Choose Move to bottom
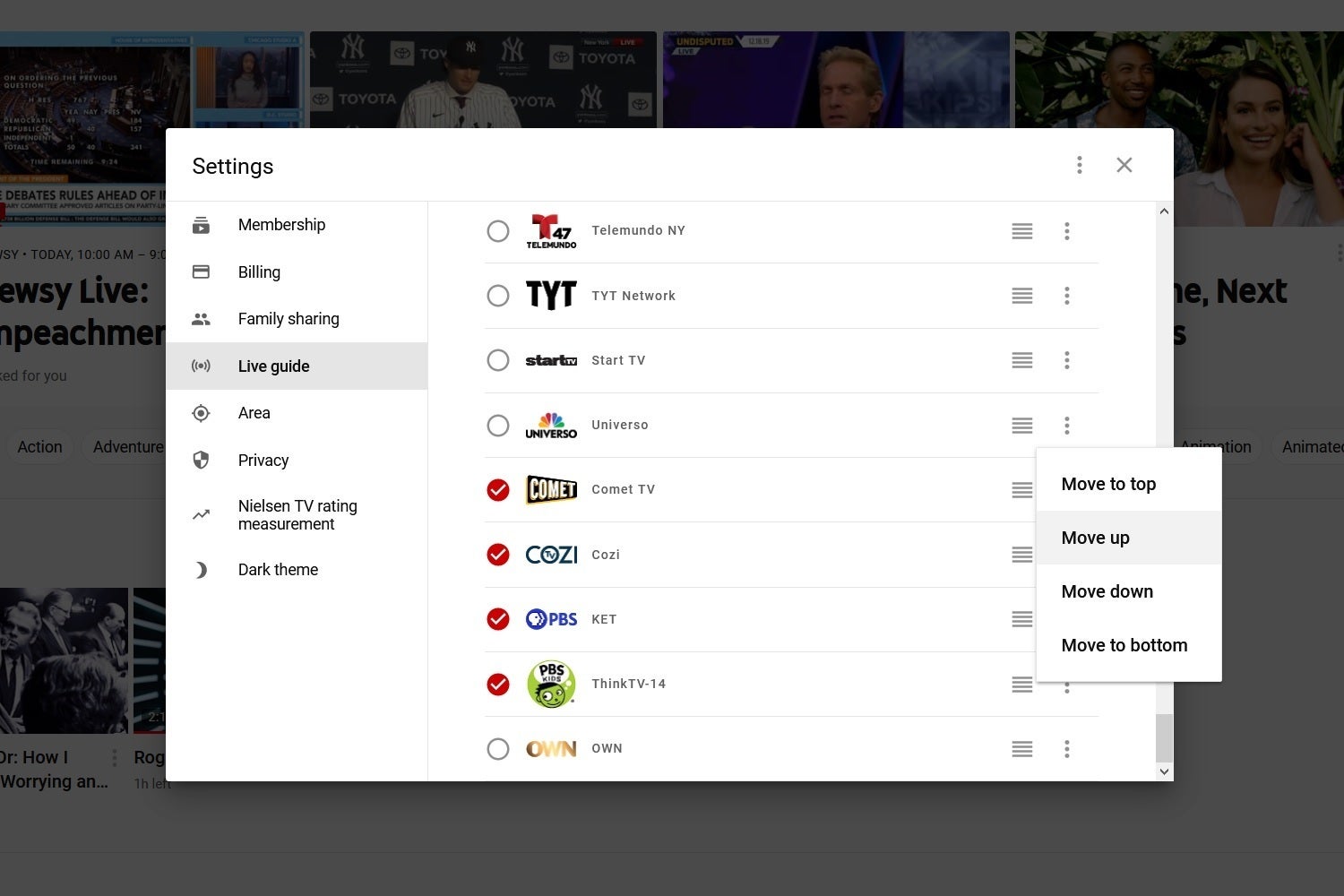 pyautogui.click(x=1129, y=645)
